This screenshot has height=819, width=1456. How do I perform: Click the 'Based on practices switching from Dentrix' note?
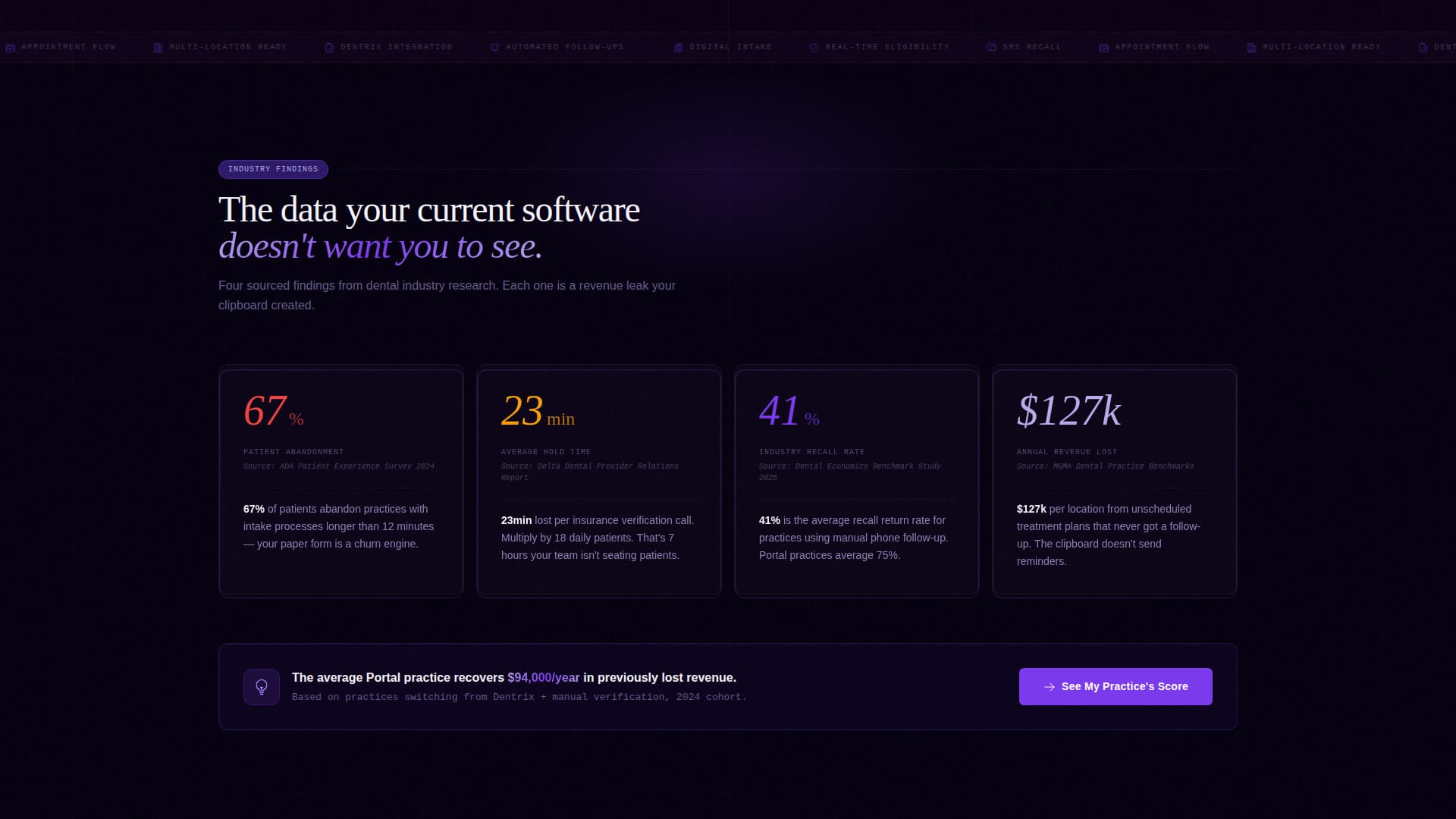[519, 697]
